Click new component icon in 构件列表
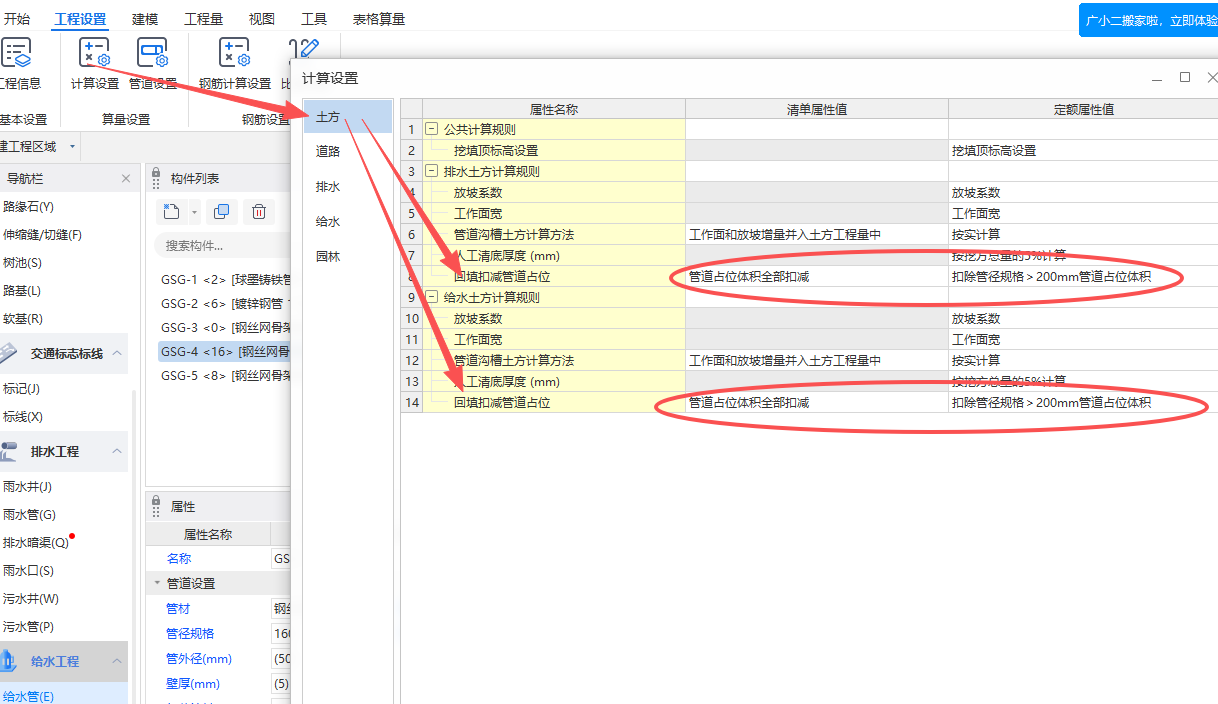 pos(171,211)
